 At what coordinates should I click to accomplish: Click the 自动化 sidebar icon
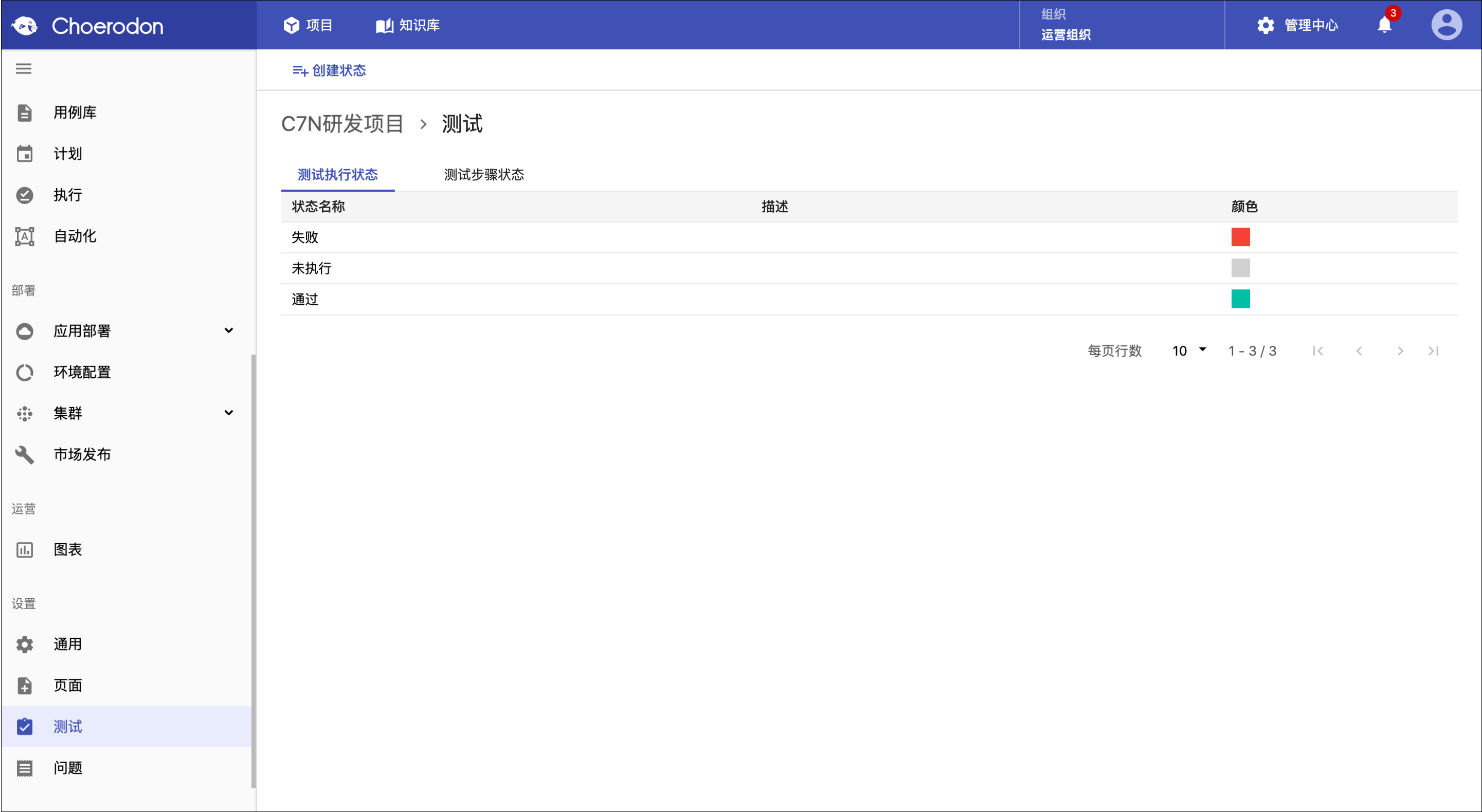tap(25, 236)
